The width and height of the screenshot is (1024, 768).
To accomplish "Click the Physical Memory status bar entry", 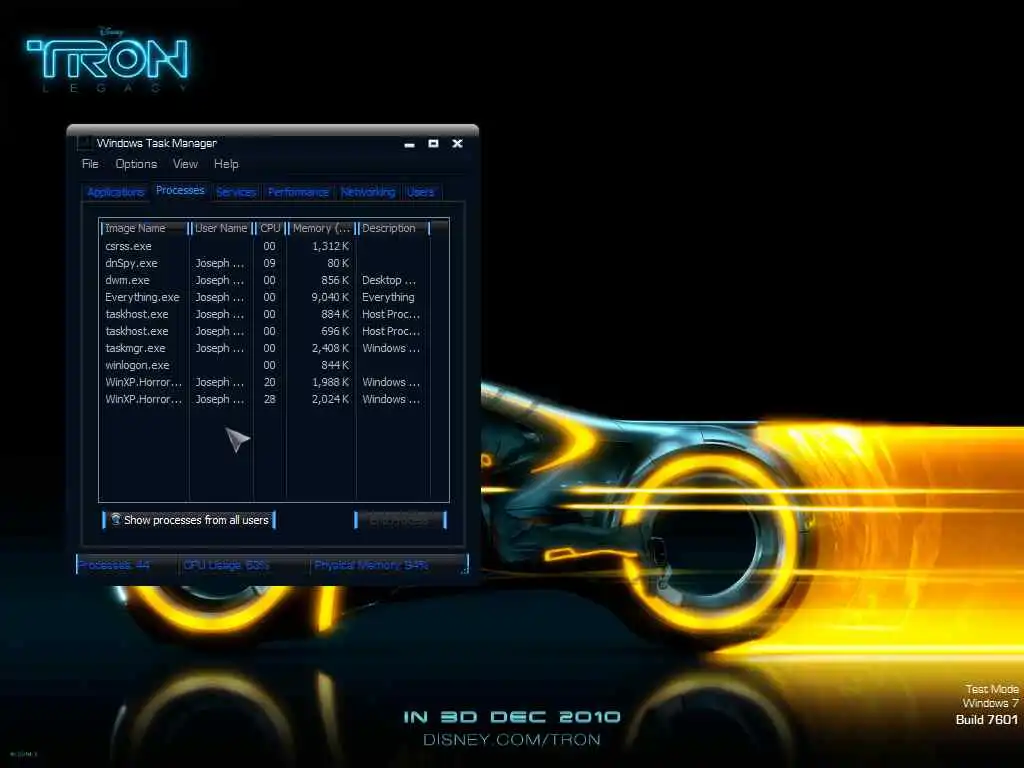I will tap(371, 565).
